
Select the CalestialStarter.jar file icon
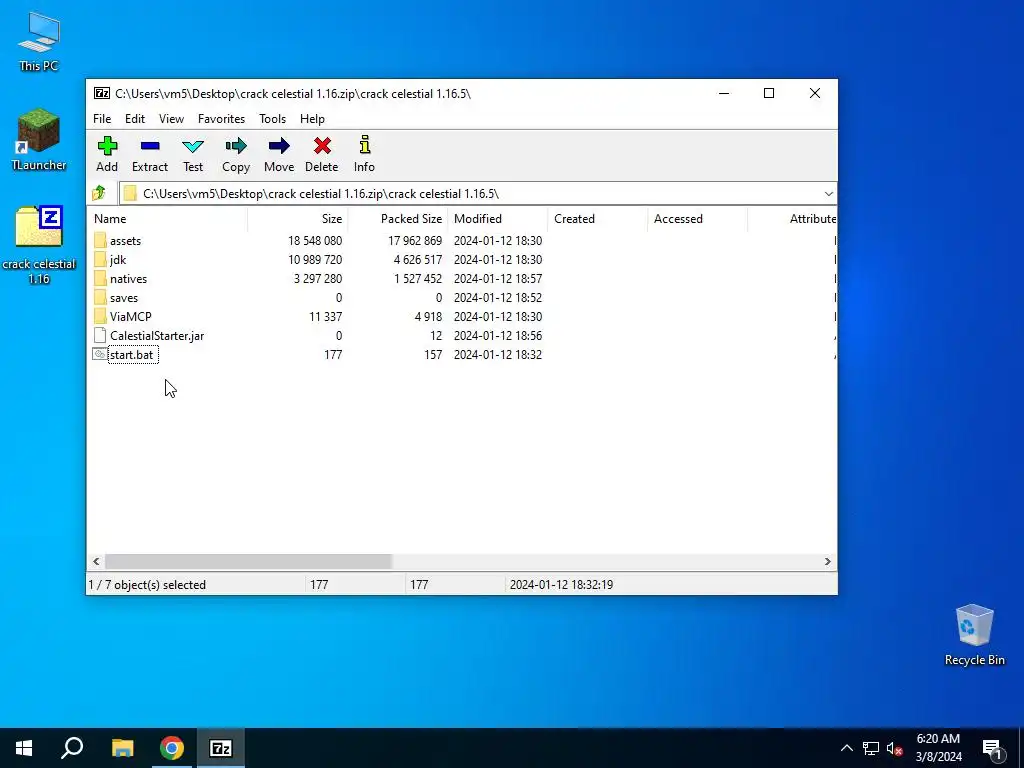100,335
